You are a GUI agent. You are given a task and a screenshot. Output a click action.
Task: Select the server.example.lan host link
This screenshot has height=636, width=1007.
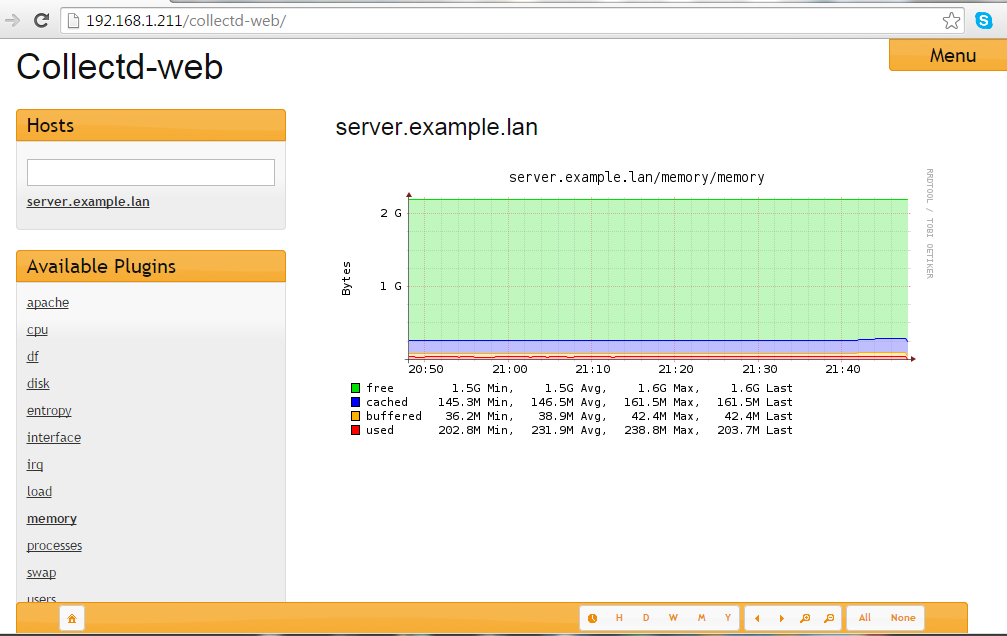click(x=88, y=202)
